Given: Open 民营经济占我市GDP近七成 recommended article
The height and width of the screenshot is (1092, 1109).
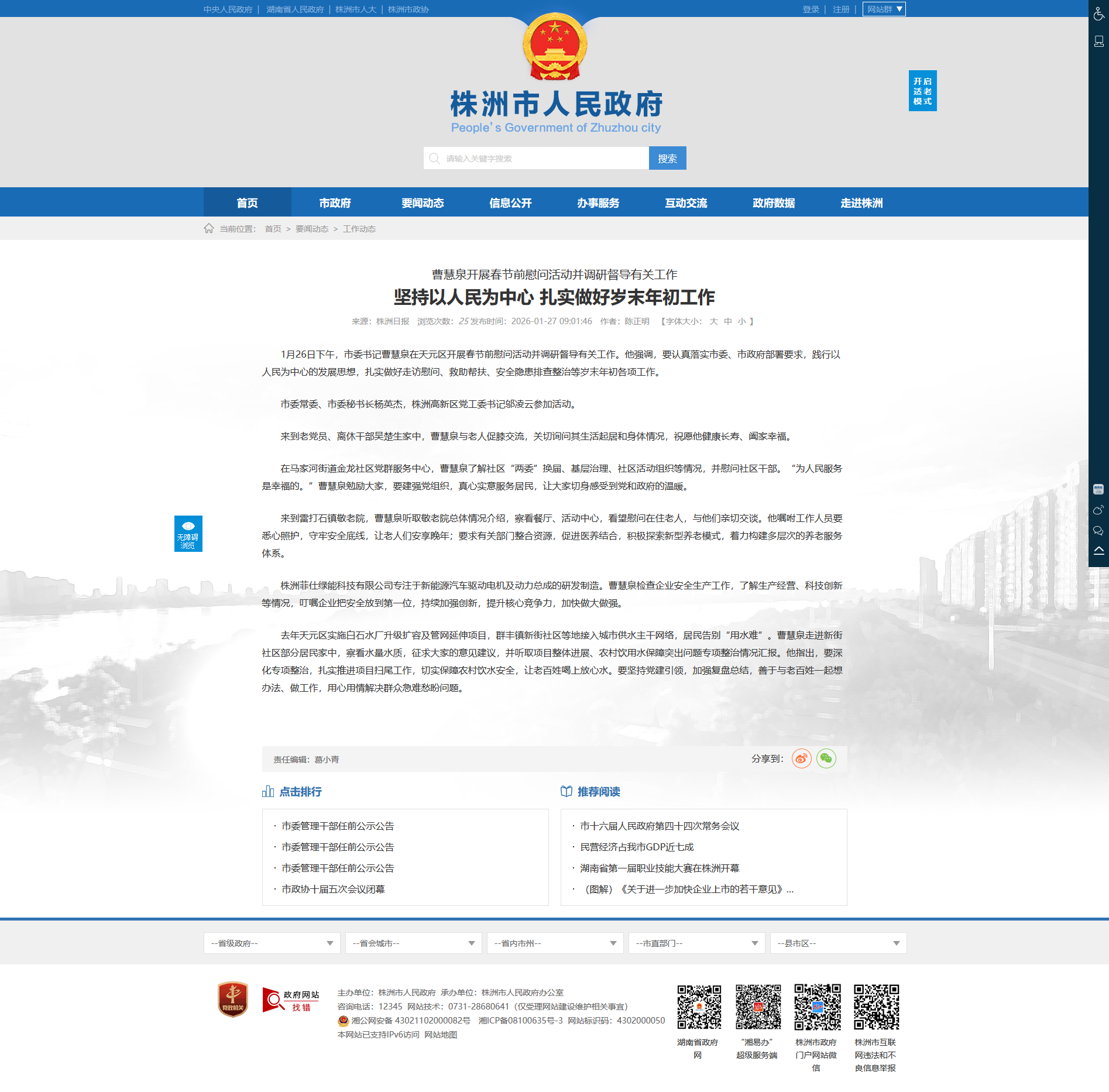Looking at the screenshot, I should pyautogui.click(x=637, y=847).
